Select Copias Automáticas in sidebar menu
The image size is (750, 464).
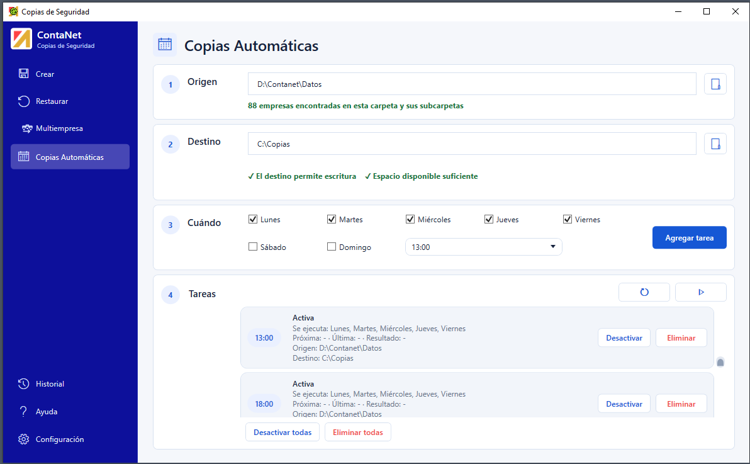pyautogui.click(x=70, y=157)
